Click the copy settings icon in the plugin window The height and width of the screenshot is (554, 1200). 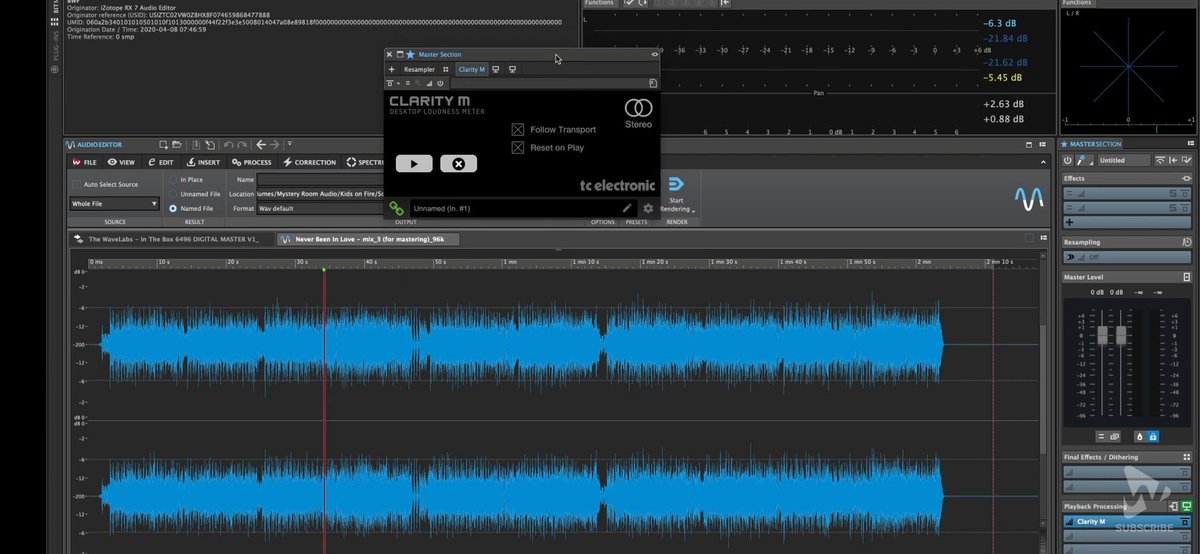pos(652,83)
